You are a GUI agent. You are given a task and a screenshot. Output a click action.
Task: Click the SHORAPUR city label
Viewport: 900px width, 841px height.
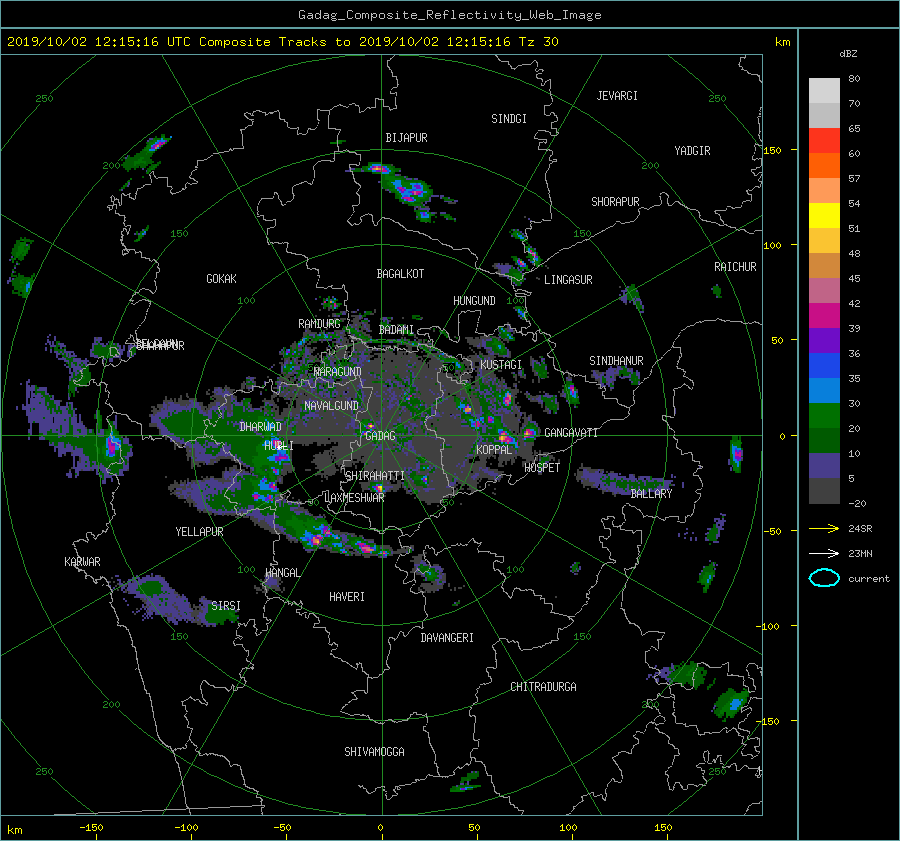click(615, 202)
